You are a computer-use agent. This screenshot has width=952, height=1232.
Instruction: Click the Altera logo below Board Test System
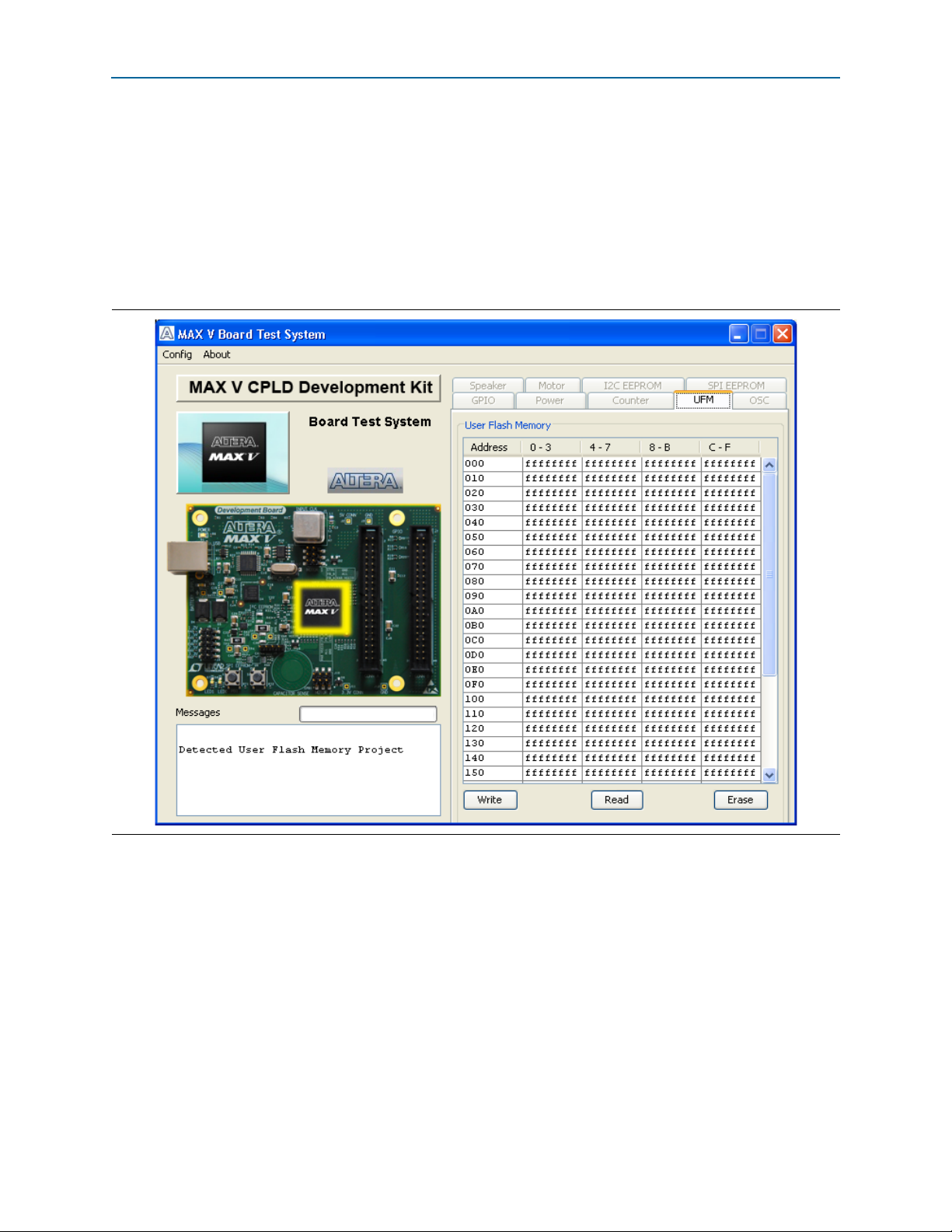[x=365, y=480]
